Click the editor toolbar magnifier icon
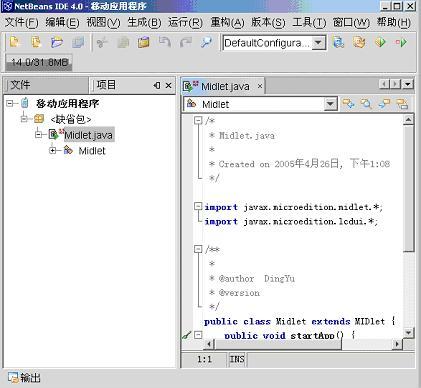 366,104
